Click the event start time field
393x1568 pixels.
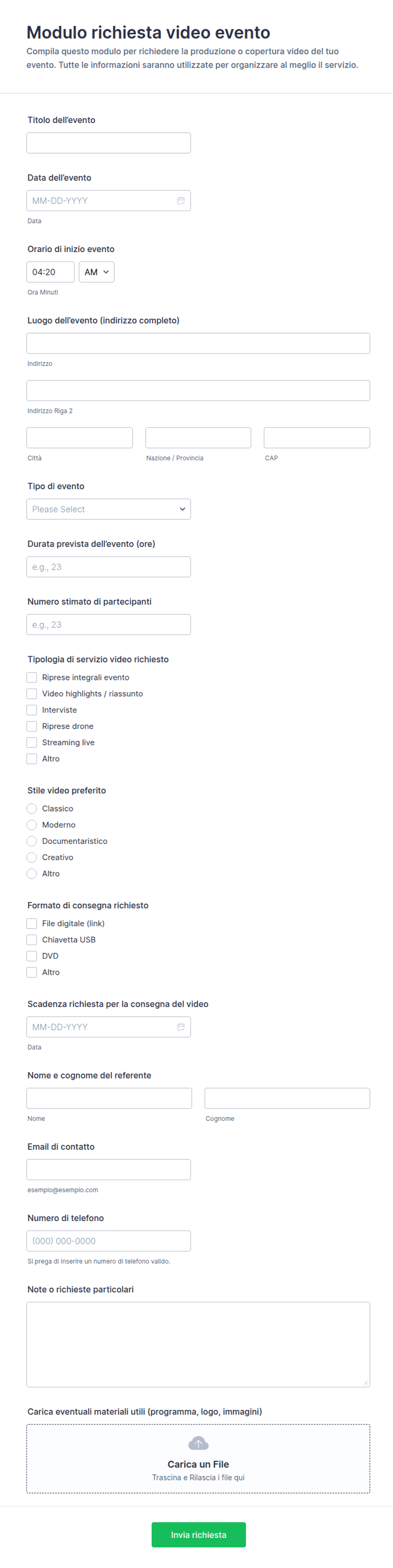pos(50,272)
